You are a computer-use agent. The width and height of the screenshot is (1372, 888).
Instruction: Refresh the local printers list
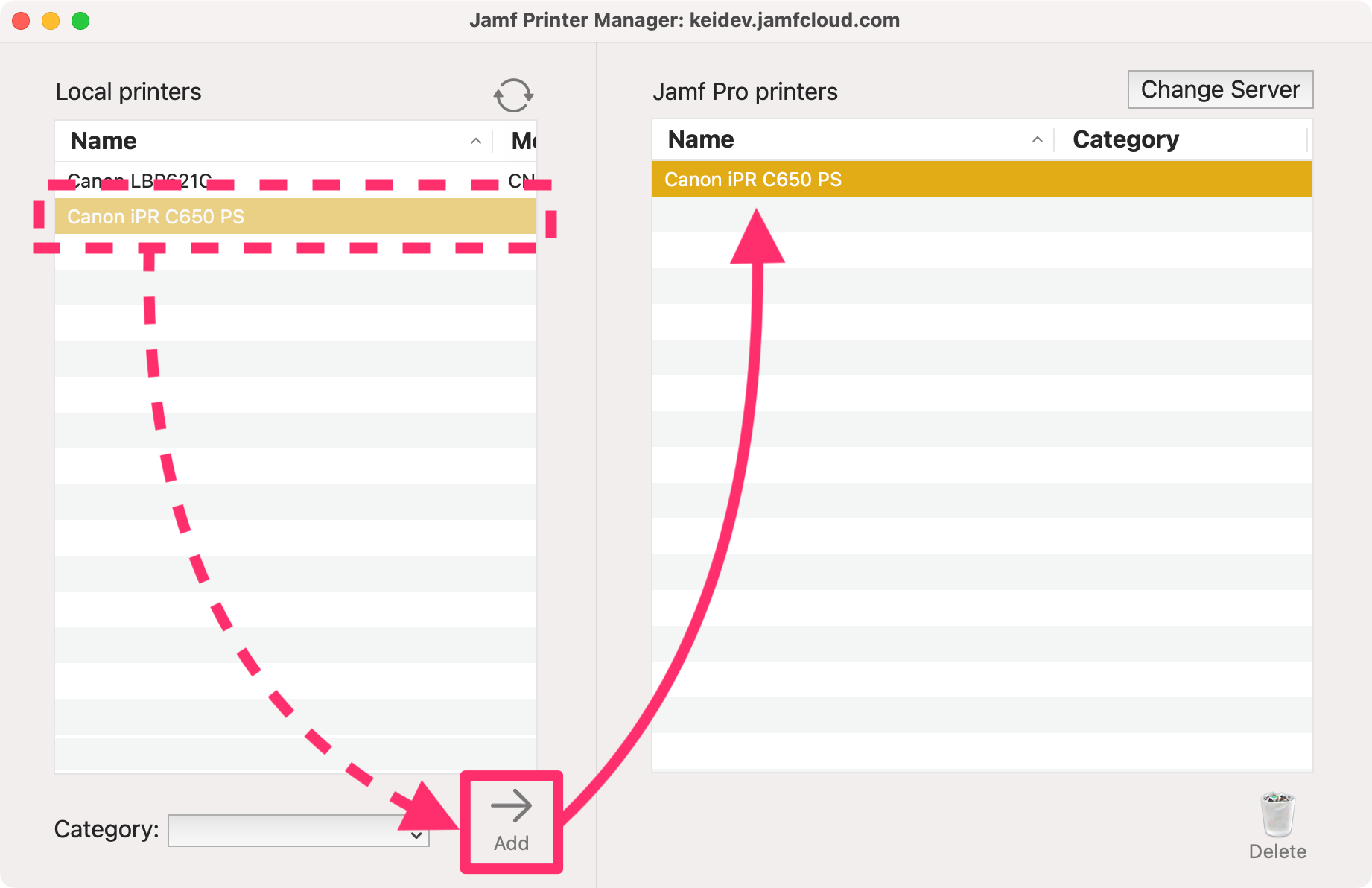point(513,95)
